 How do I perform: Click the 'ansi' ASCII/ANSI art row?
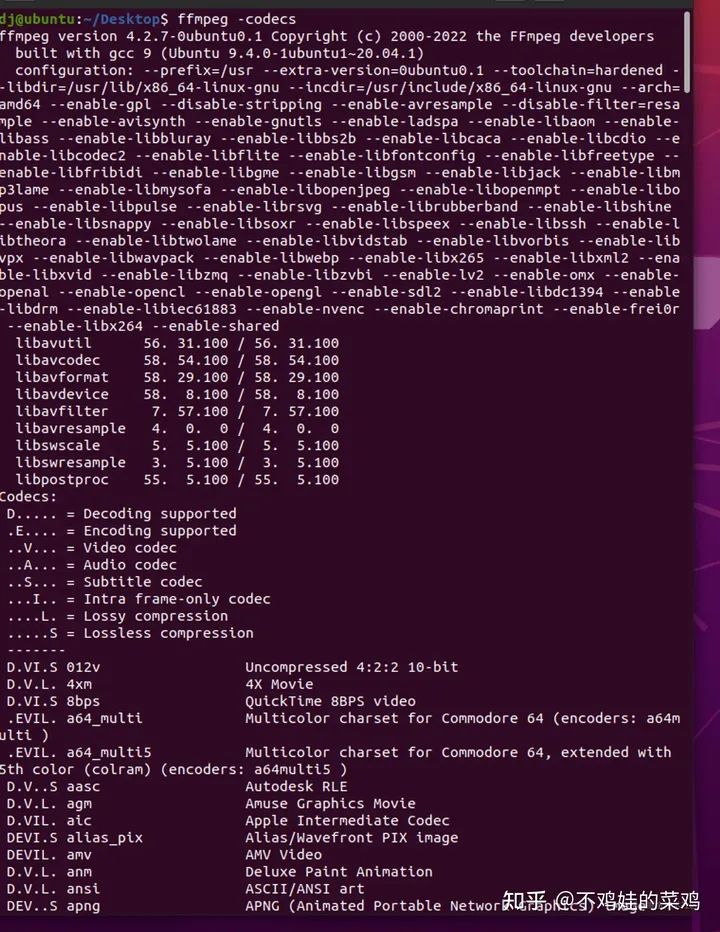185,889
